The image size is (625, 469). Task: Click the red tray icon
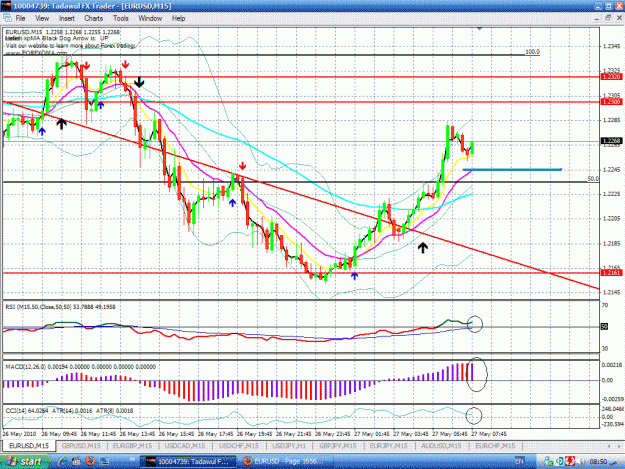click(570, 461)
